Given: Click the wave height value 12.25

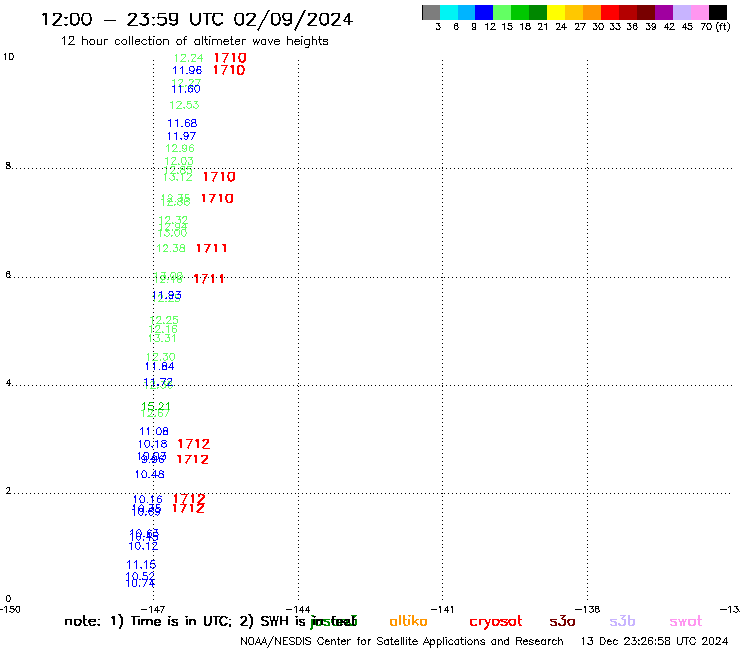Looking at the screenshot, I should tap(164, 320).
